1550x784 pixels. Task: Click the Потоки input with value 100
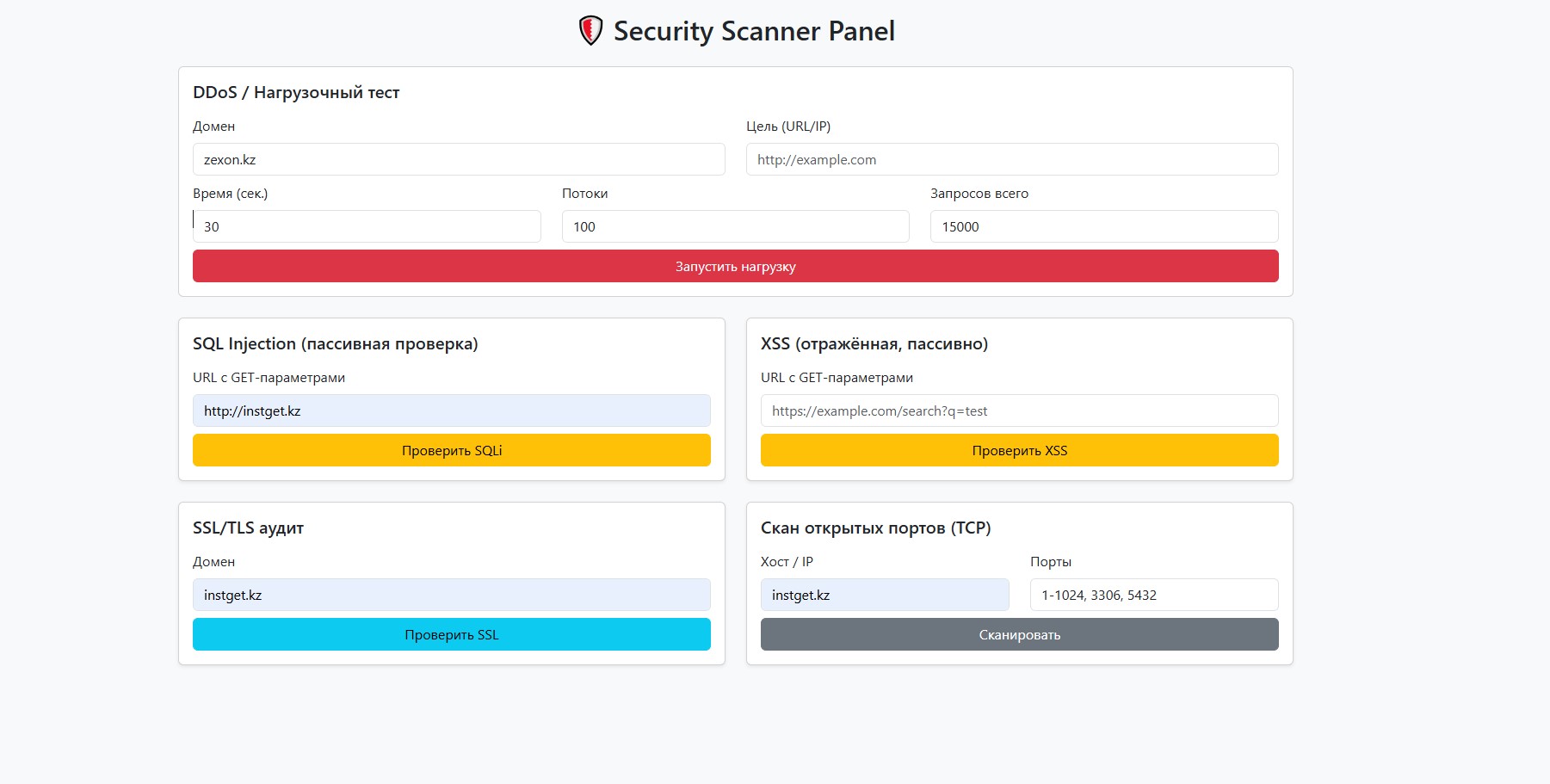pos(735,226)
